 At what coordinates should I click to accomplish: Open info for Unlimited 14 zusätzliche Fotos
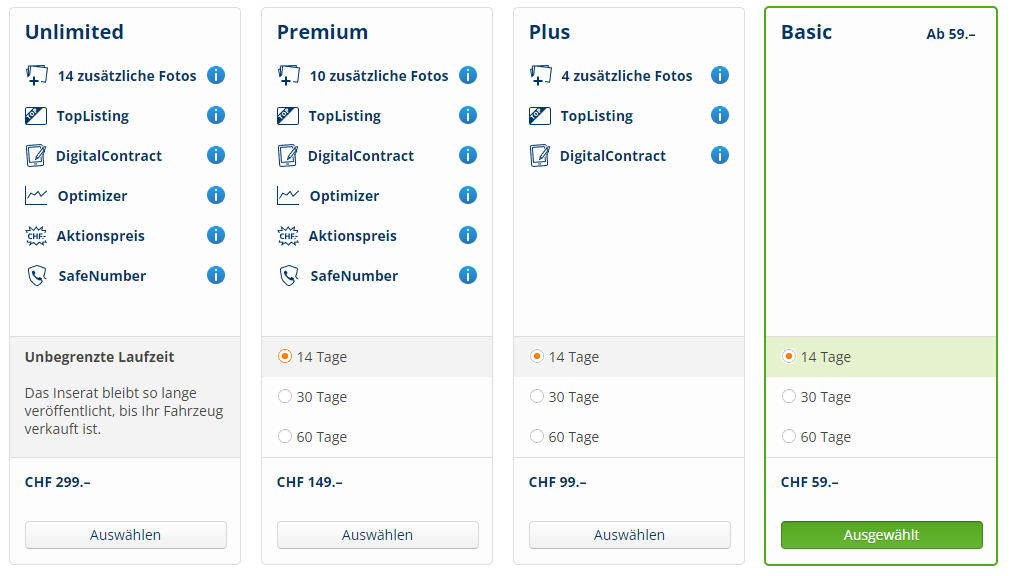click(216, 75)
